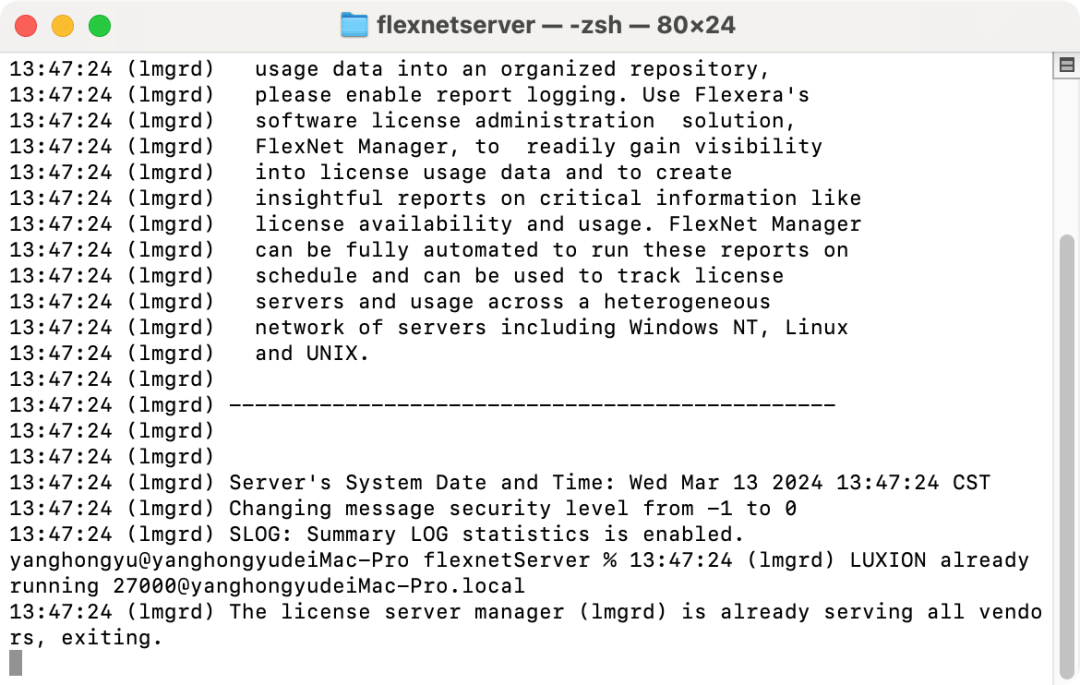Click the terminal cursor block at the prompt

click(16, 663)
